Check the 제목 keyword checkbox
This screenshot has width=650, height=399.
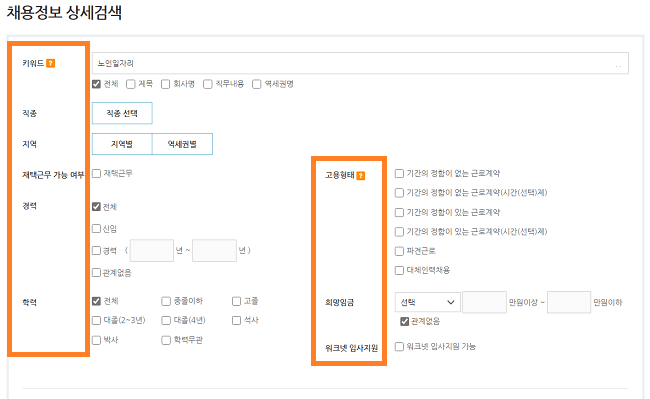point(131,84)
